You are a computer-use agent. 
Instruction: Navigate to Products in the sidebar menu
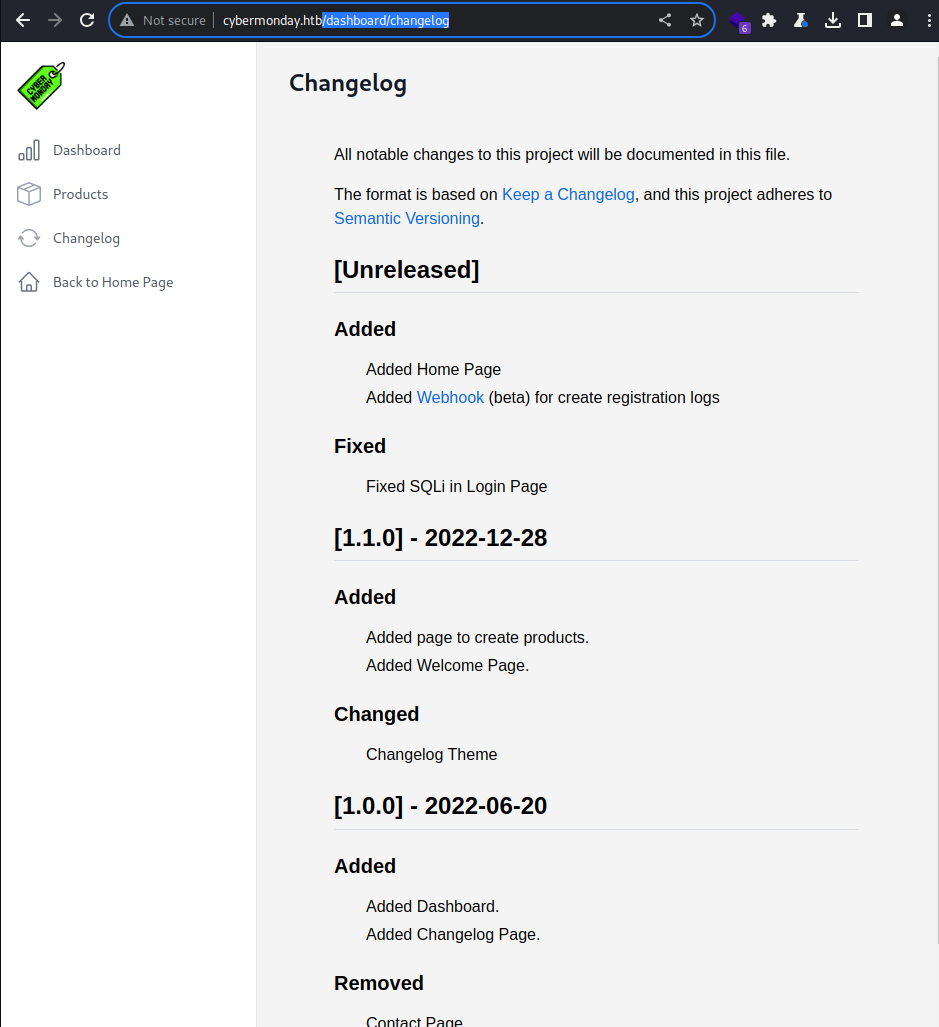[81, 194]
